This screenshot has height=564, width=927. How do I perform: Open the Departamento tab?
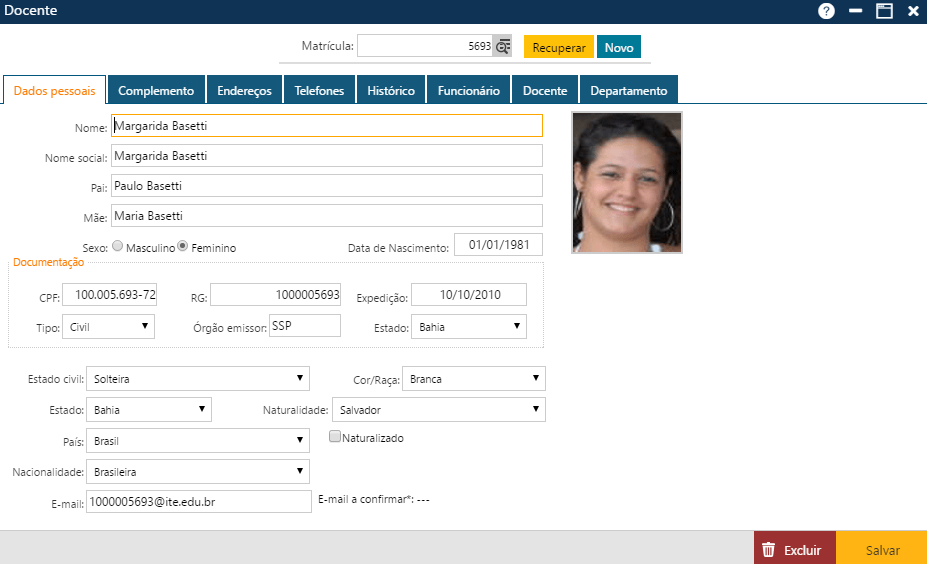(x=628, y=90)
